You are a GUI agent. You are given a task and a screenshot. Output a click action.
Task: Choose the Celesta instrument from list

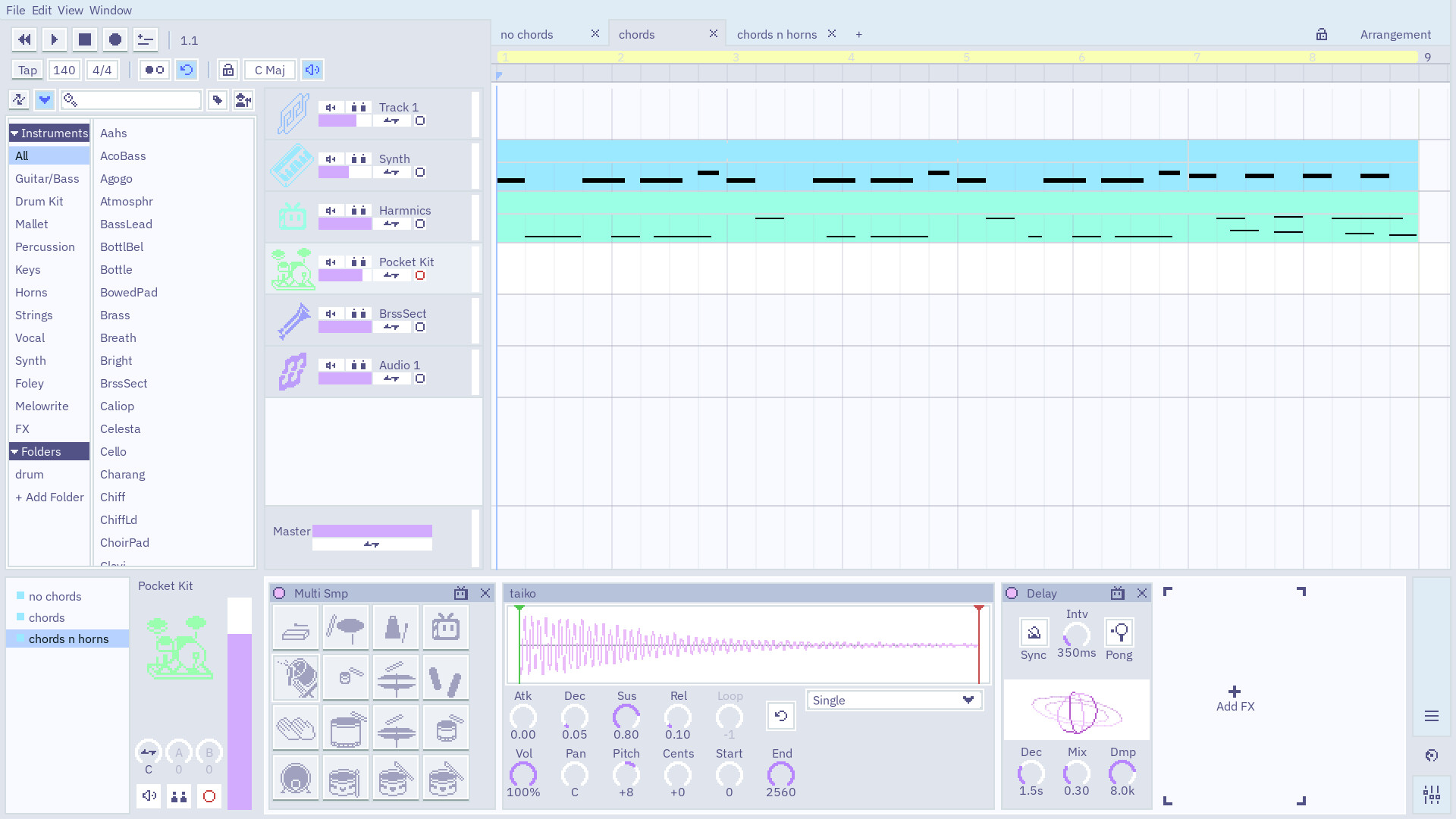click(121, 428)
